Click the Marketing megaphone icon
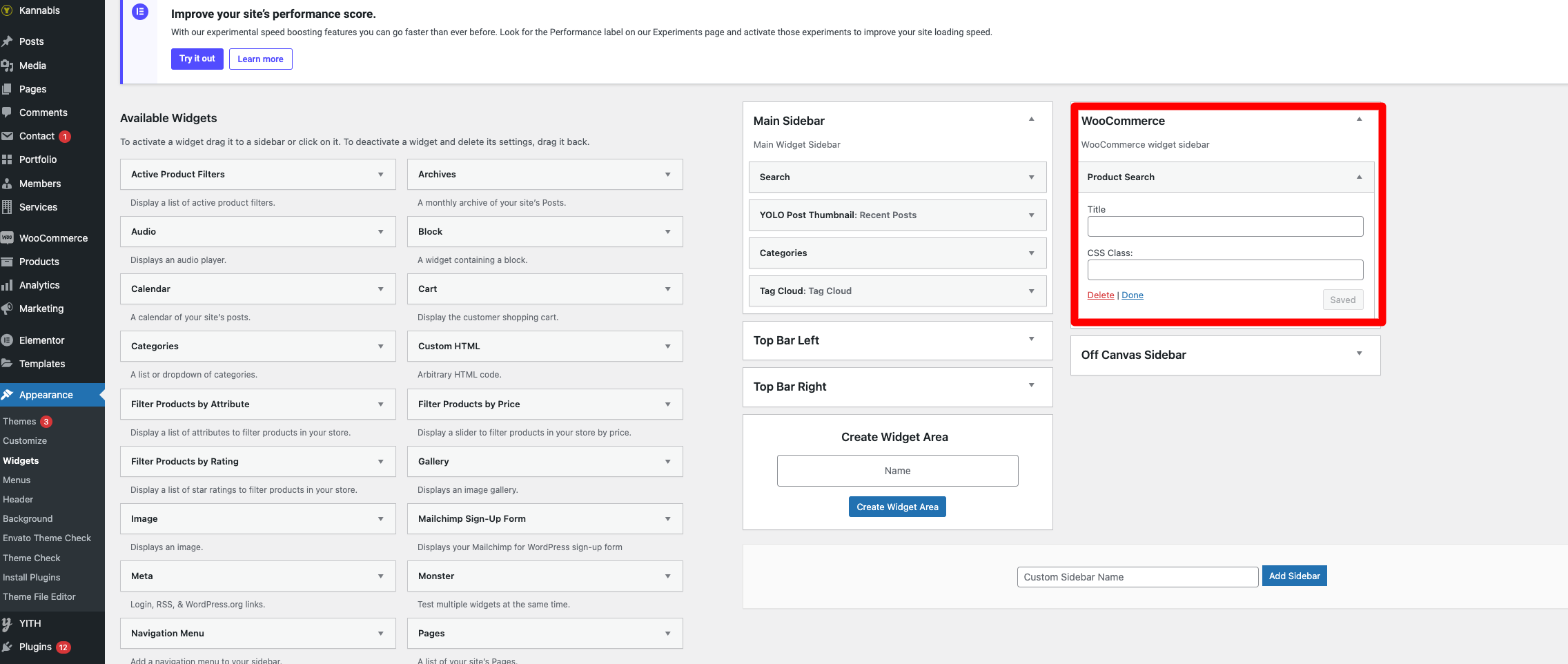The height and width of the screenshot is (664, 1568). click(7, 309)
